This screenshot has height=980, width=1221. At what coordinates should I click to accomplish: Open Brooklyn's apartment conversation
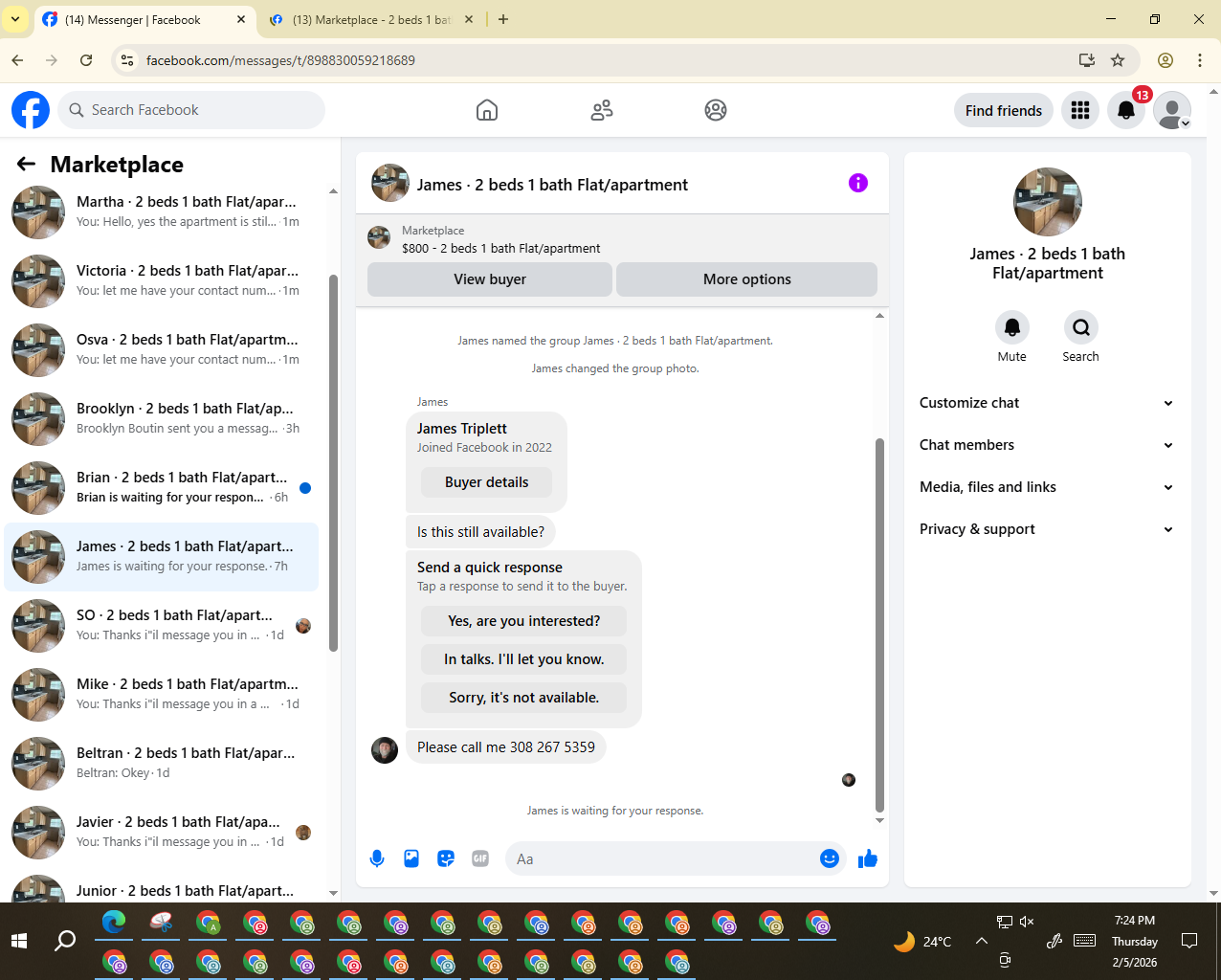(163, 418)
